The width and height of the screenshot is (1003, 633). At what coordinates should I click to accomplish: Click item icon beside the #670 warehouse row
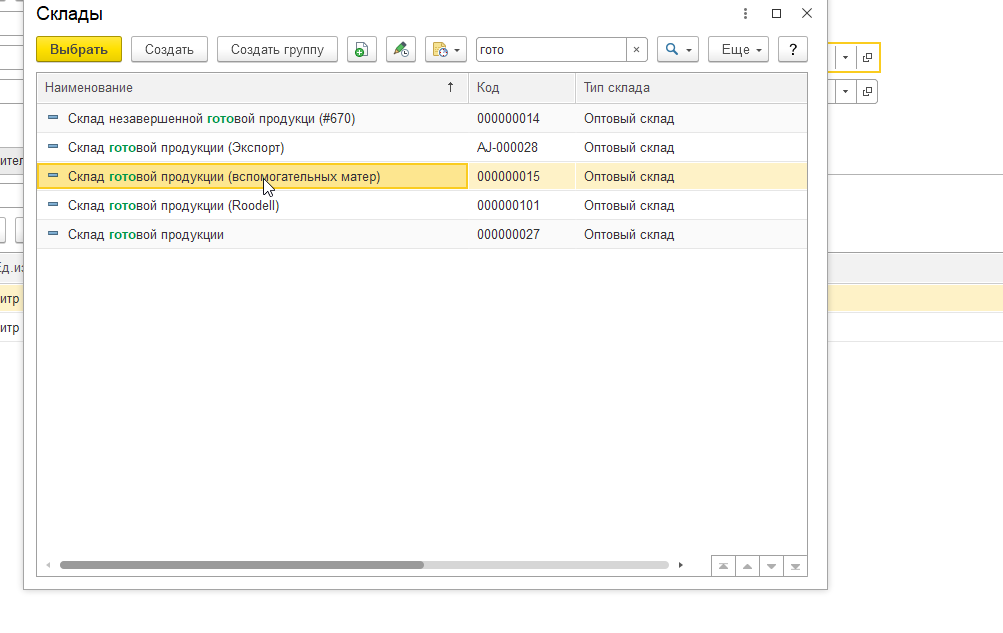click(x=53, y=118)
